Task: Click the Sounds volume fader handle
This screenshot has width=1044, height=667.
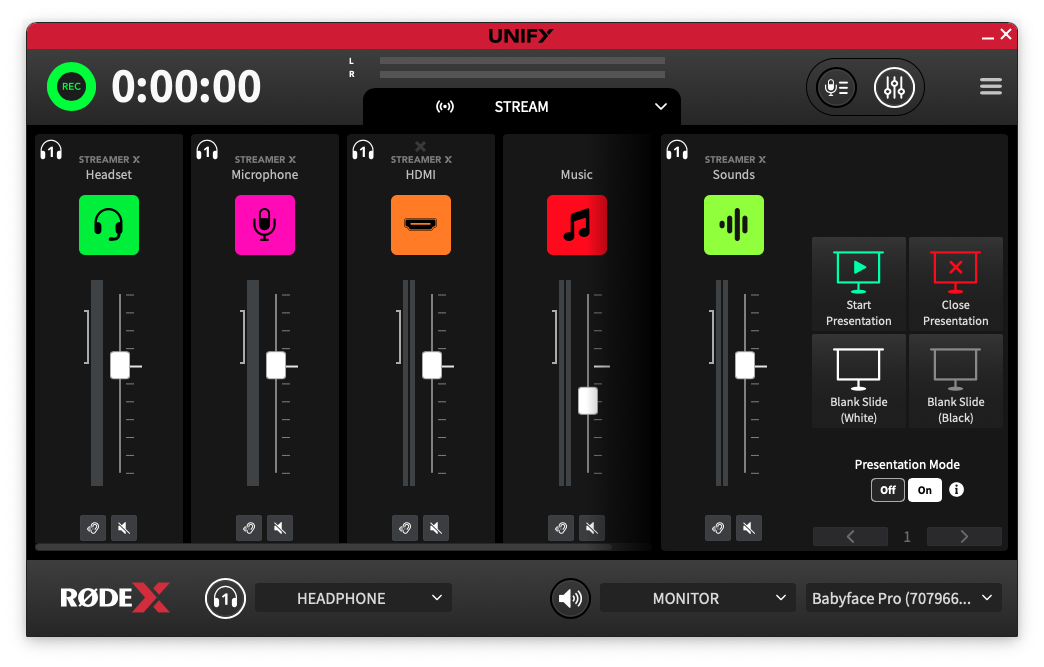Action: [x=745, y=365]
